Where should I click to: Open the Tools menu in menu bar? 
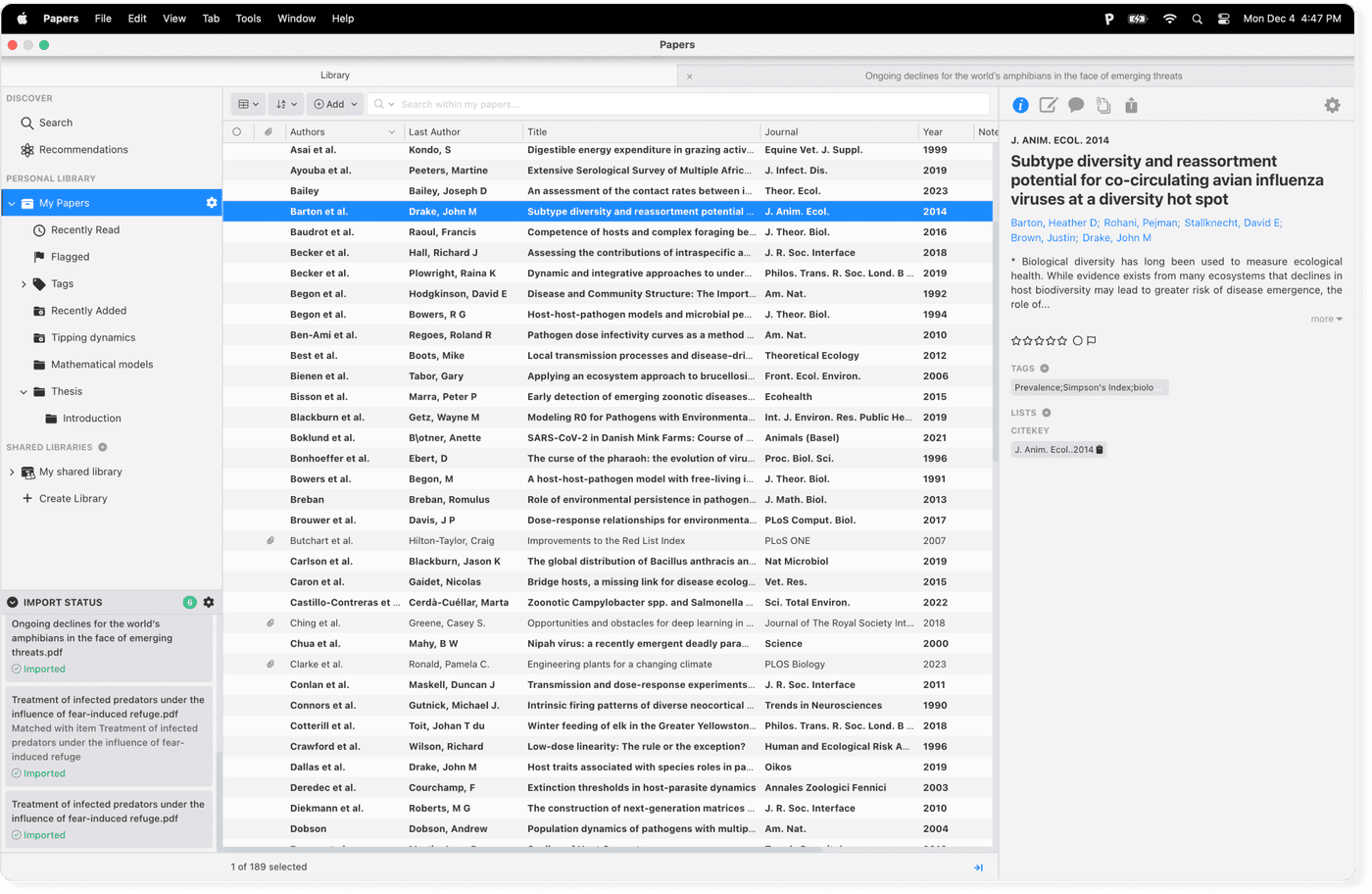pos(248,18)
